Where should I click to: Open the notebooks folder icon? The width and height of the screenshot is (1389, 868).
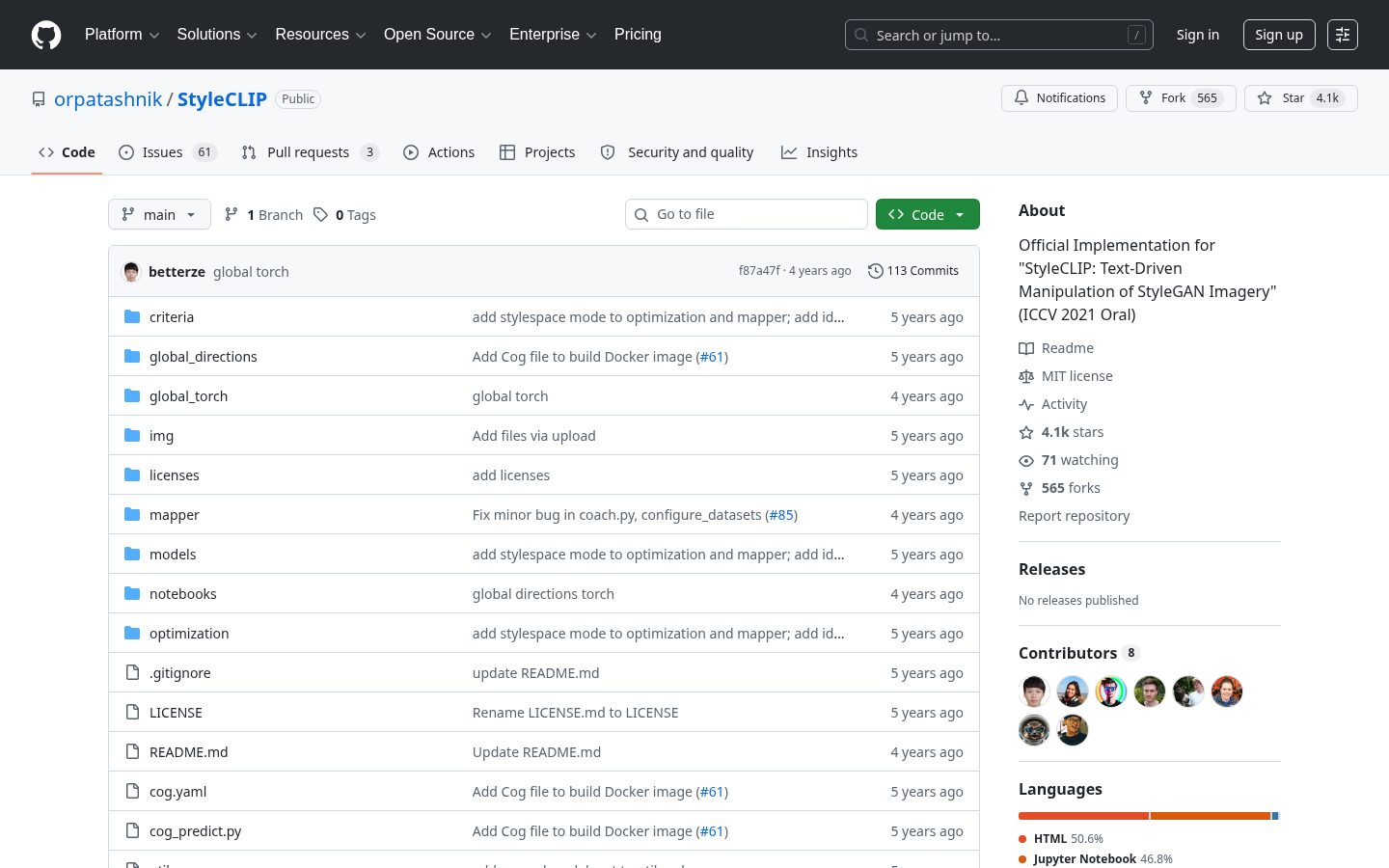pos(132,594)
